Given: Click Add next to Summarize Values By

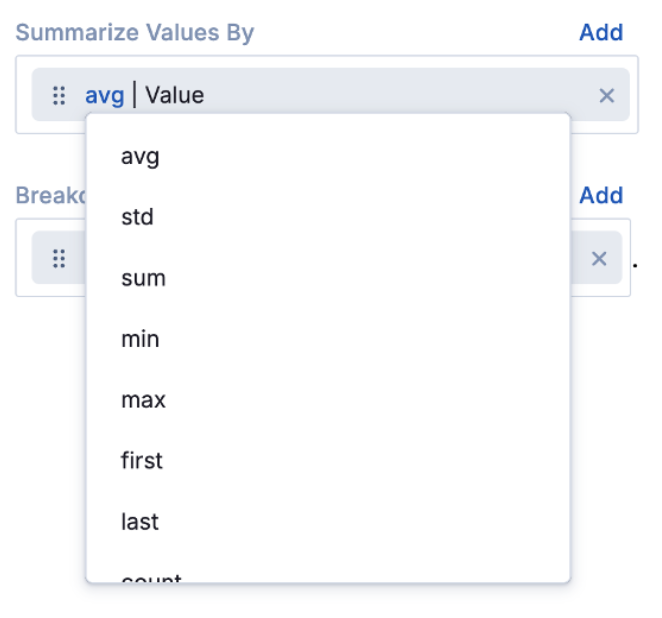Looking at the screenshot, I should coord(601,32).
